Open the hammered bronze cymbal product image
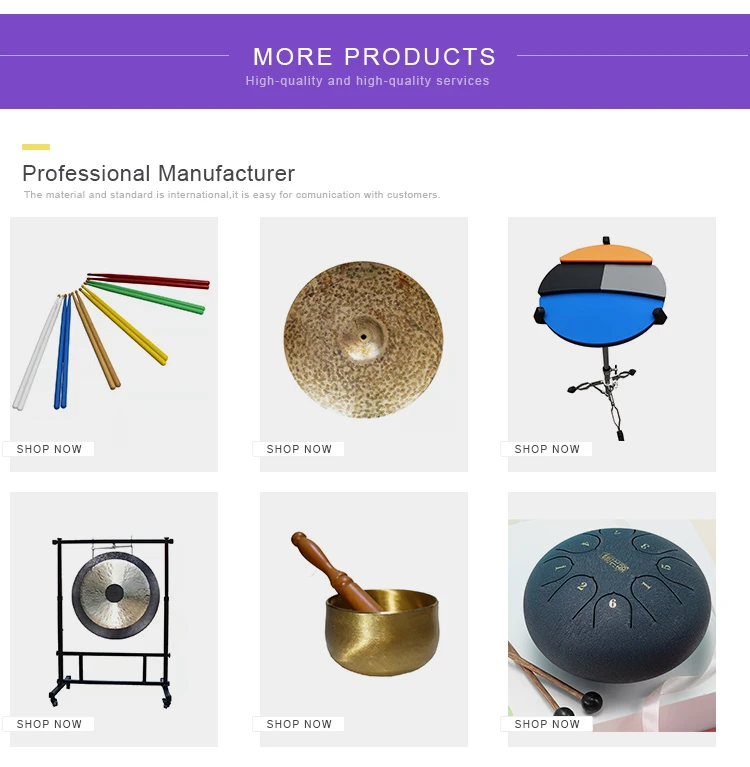The height and width of the screenshot is (767, 750). tap(364, 344)
